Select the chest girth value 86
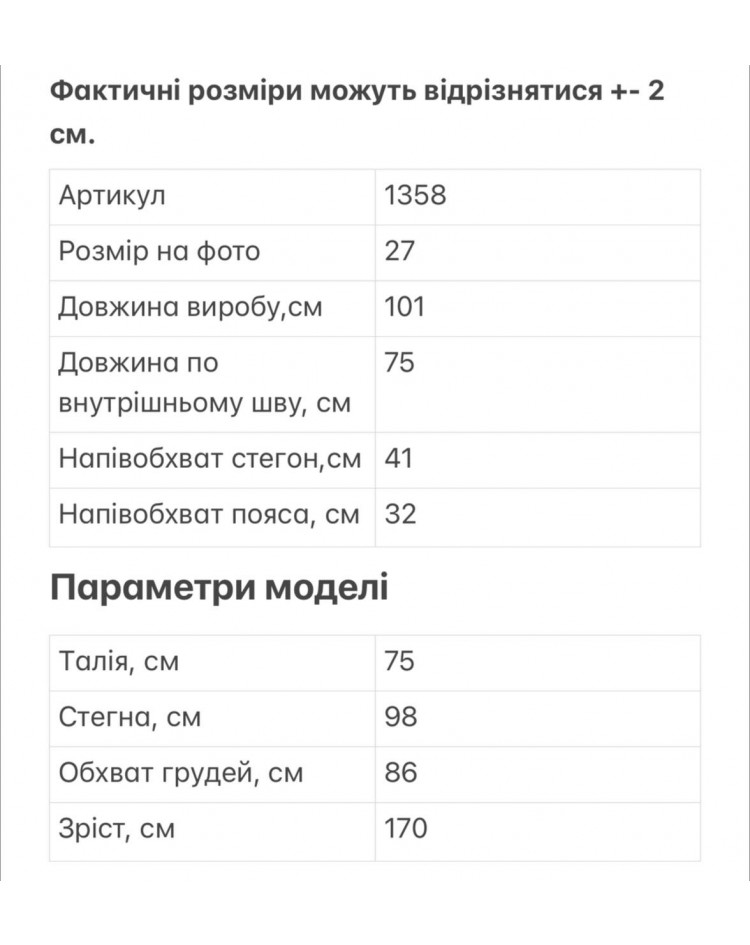The height and width of the screenshot is (945, 750). [x=401, y=773]
